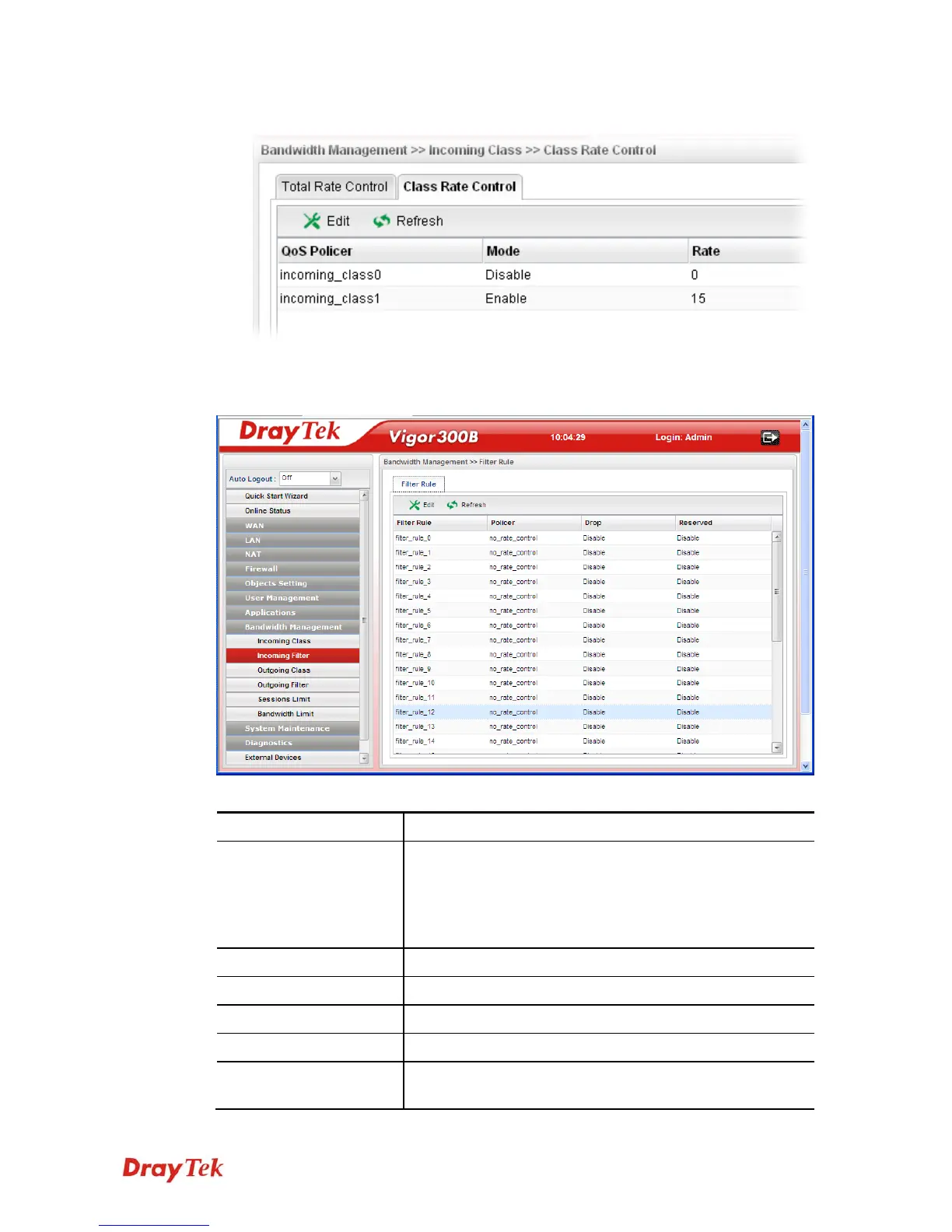This screenshot has width=952, height=1232.
Task: Select the filter_rule_8 row
Action: (x=583, y=655)
